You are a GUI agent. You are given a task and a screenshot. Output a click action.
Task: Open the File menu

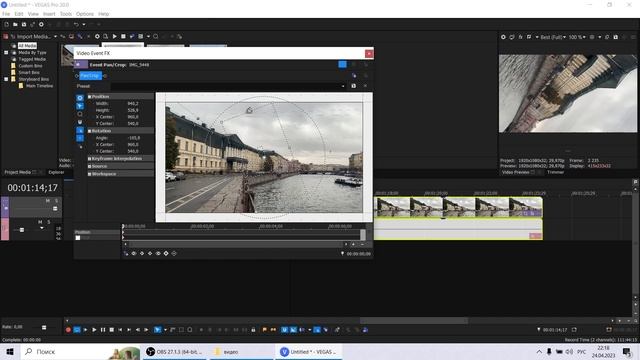point(6,14)
